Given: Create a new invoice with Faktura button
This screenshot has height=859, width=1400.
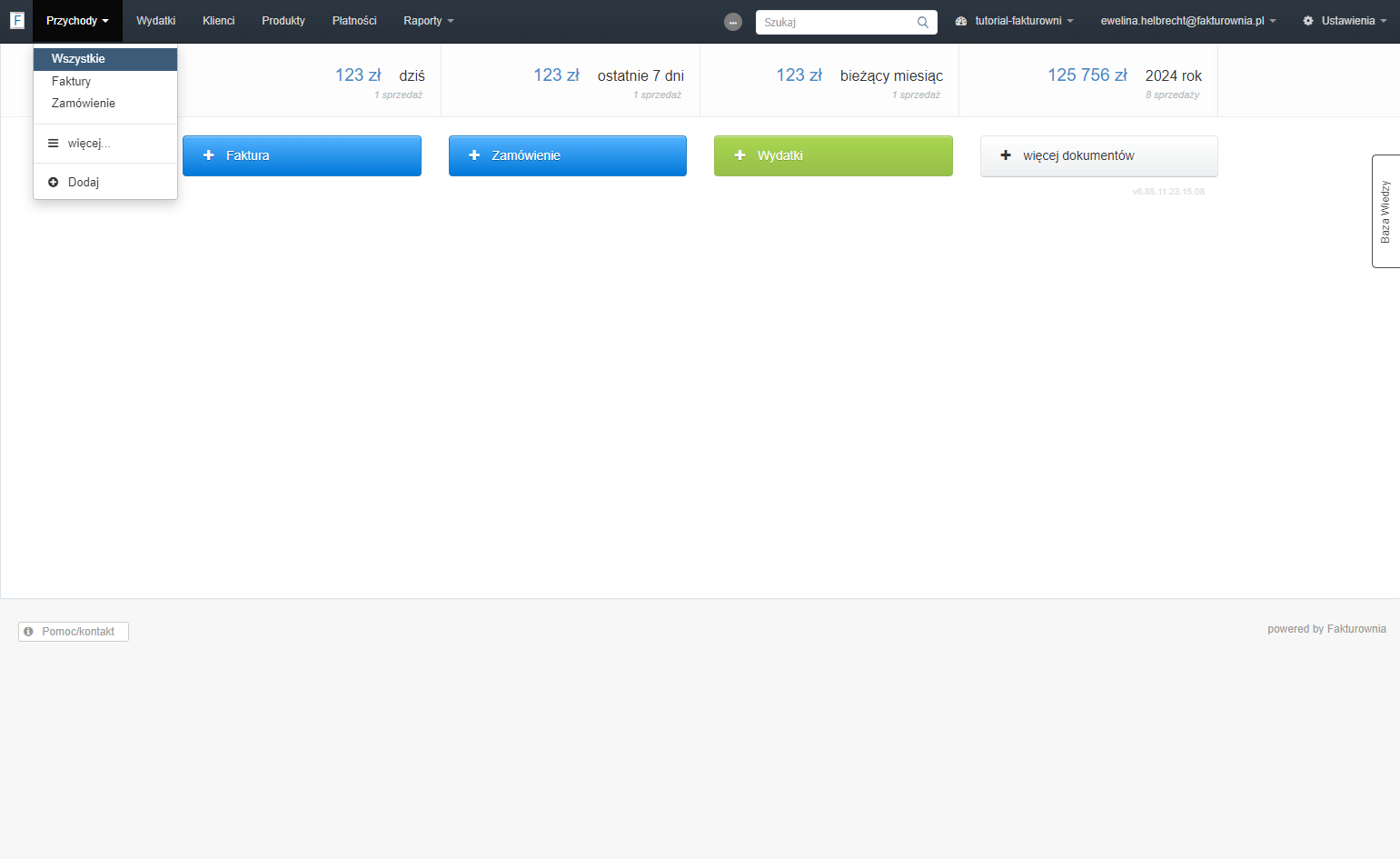Looking at the screenshot, I should click(302, 155).
